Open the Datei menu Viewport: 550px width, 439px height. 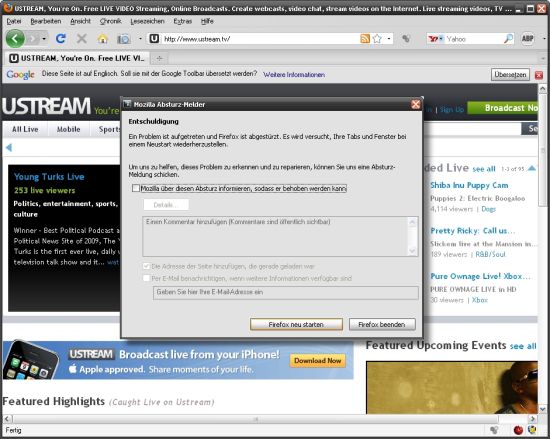tap(14, 21)
